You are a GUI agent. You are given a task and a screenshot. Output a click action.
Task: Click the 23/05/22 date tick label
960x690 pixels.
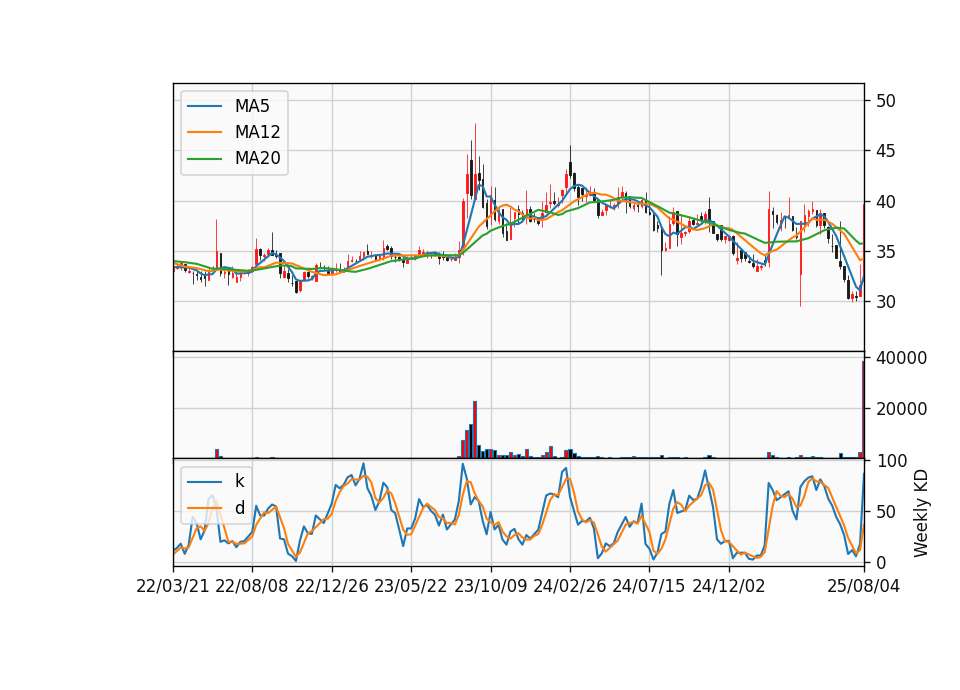point(411,586)
